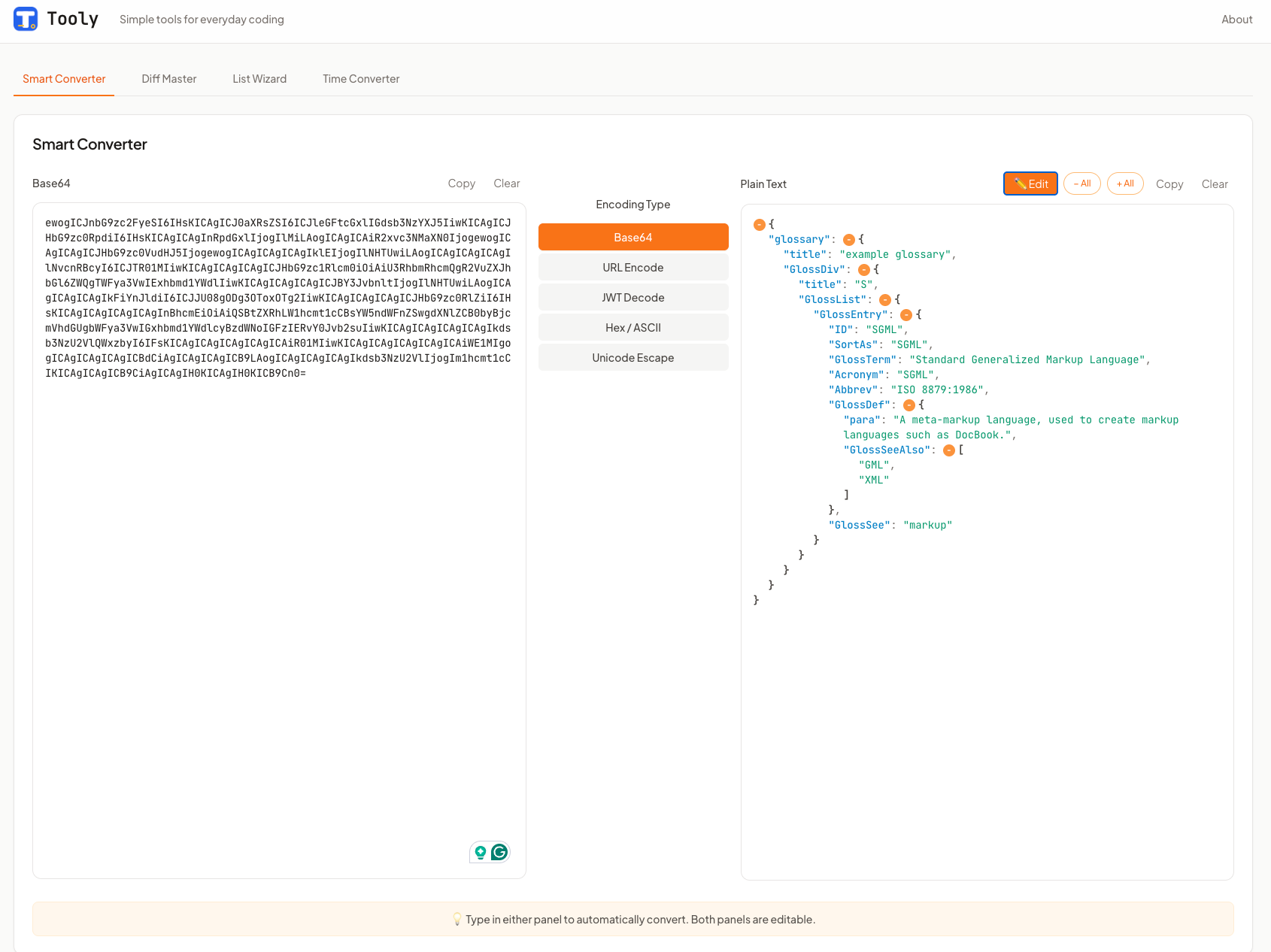Collapse the "GlossDef" node
Image resolution: width=1271 pixels, height=952 pixels.
point(909,405)
